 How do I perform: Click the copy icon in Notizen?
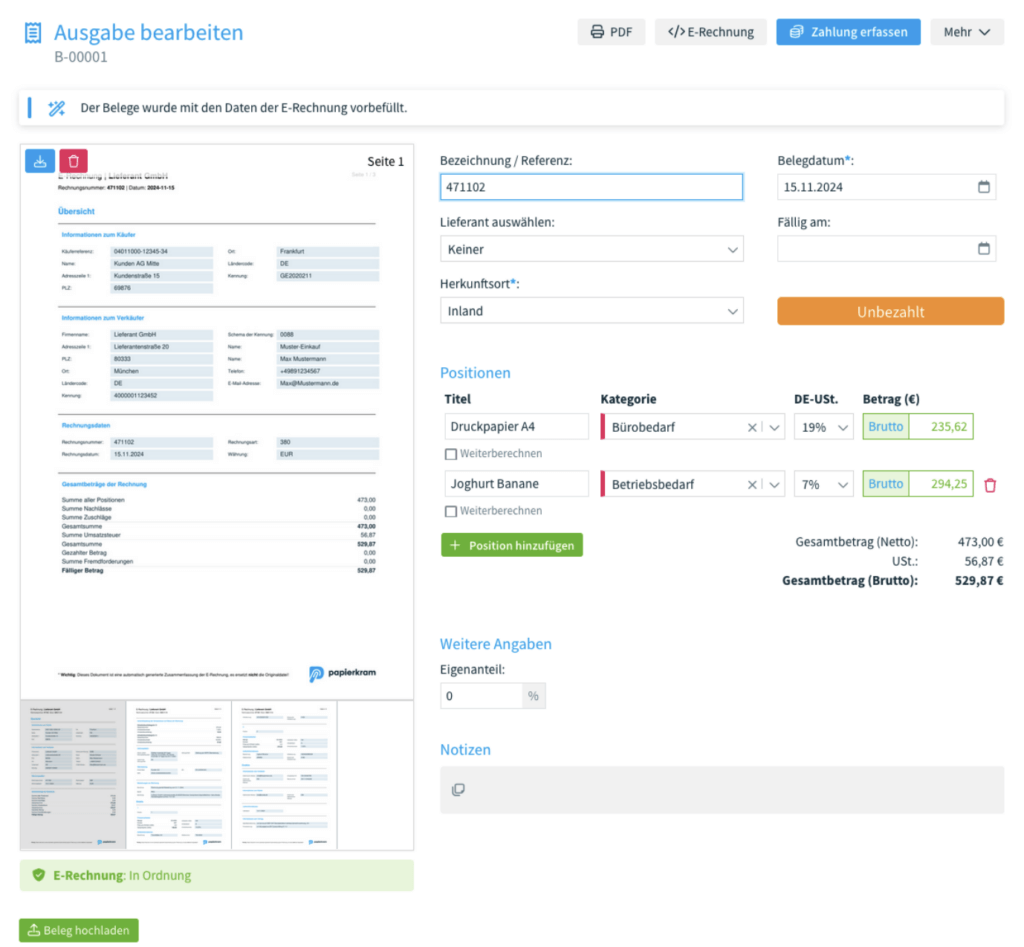pyautogui.click(x=458, y=790)
